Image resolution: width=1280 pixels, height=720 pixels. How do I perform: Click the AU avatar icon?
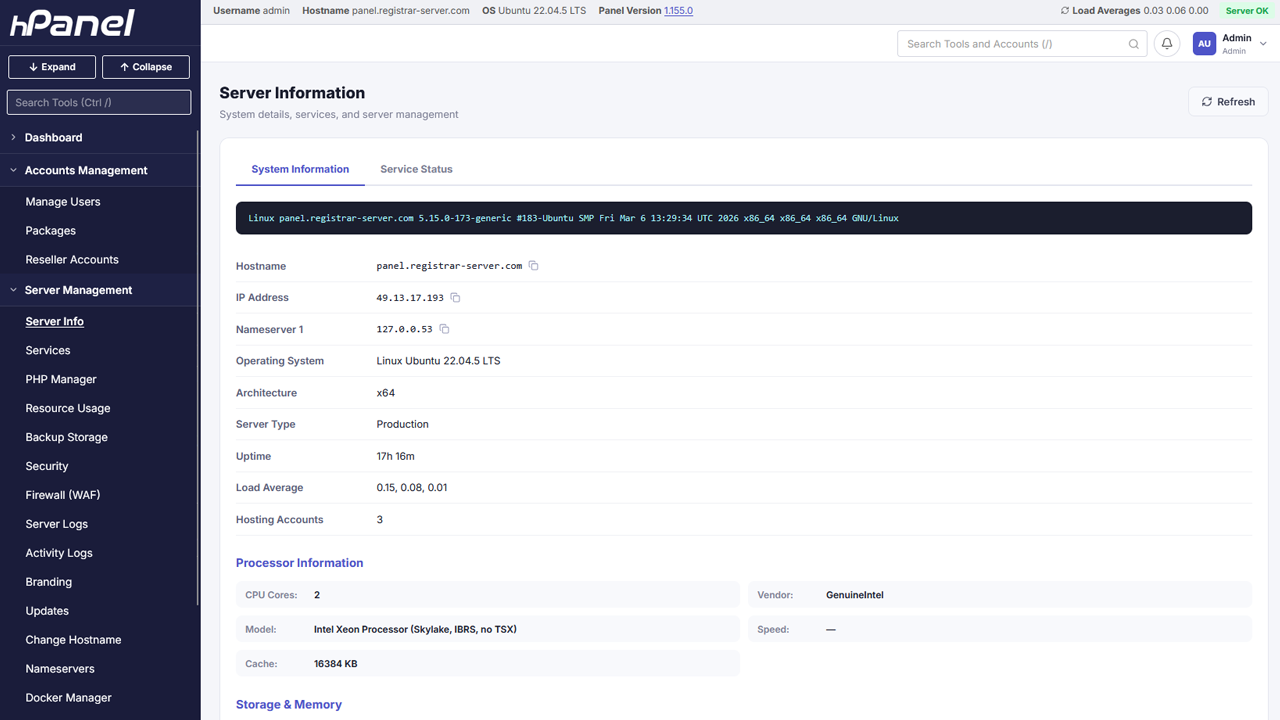coord(1204,44)
